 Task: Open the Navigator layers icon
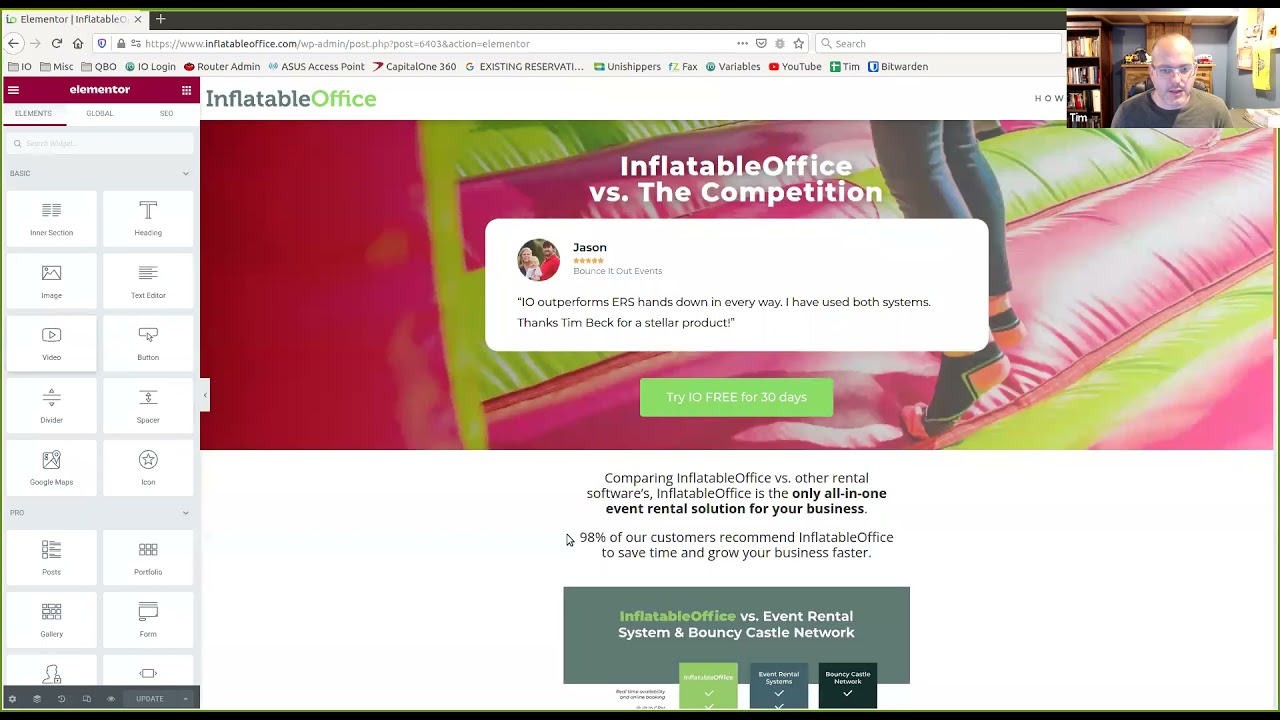37,699
